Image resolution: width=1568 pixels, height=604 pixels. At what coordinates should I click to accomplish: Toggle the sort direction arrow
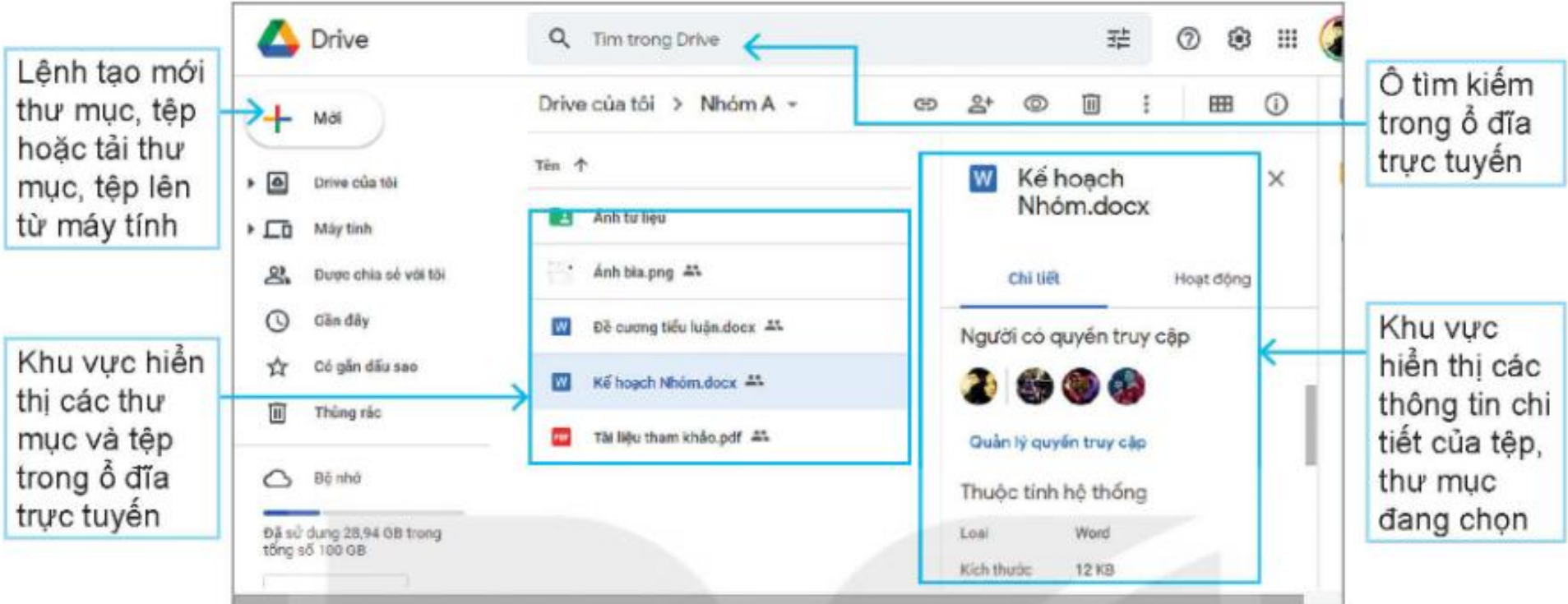(x=580, y=165)
